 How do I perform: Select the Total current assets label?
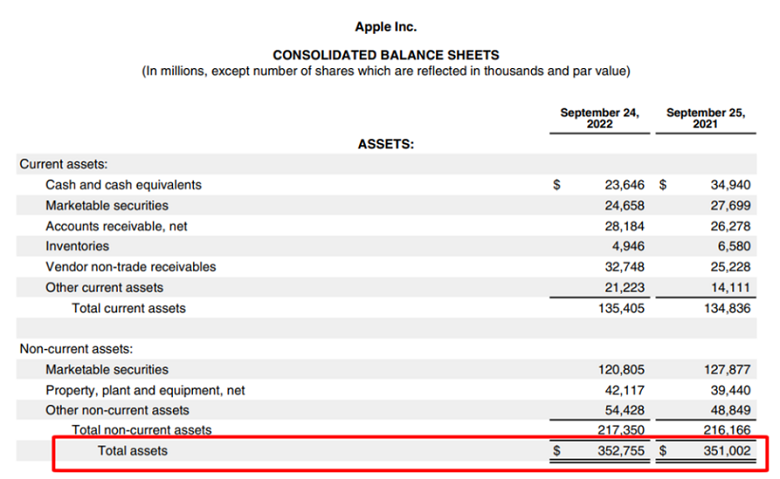point(128,308)
